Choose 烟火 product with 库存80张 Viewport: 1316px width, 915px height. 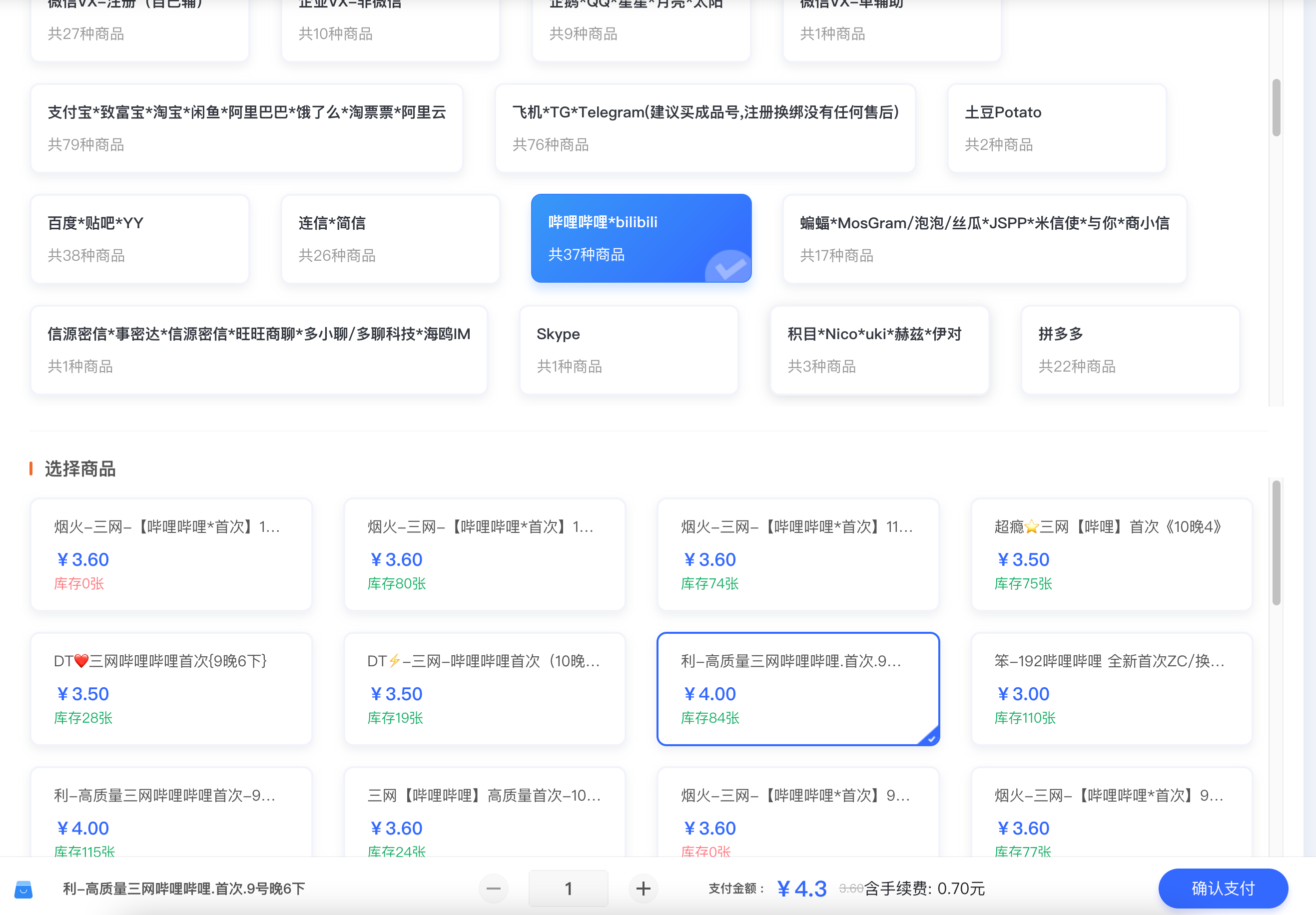point(484,554)
